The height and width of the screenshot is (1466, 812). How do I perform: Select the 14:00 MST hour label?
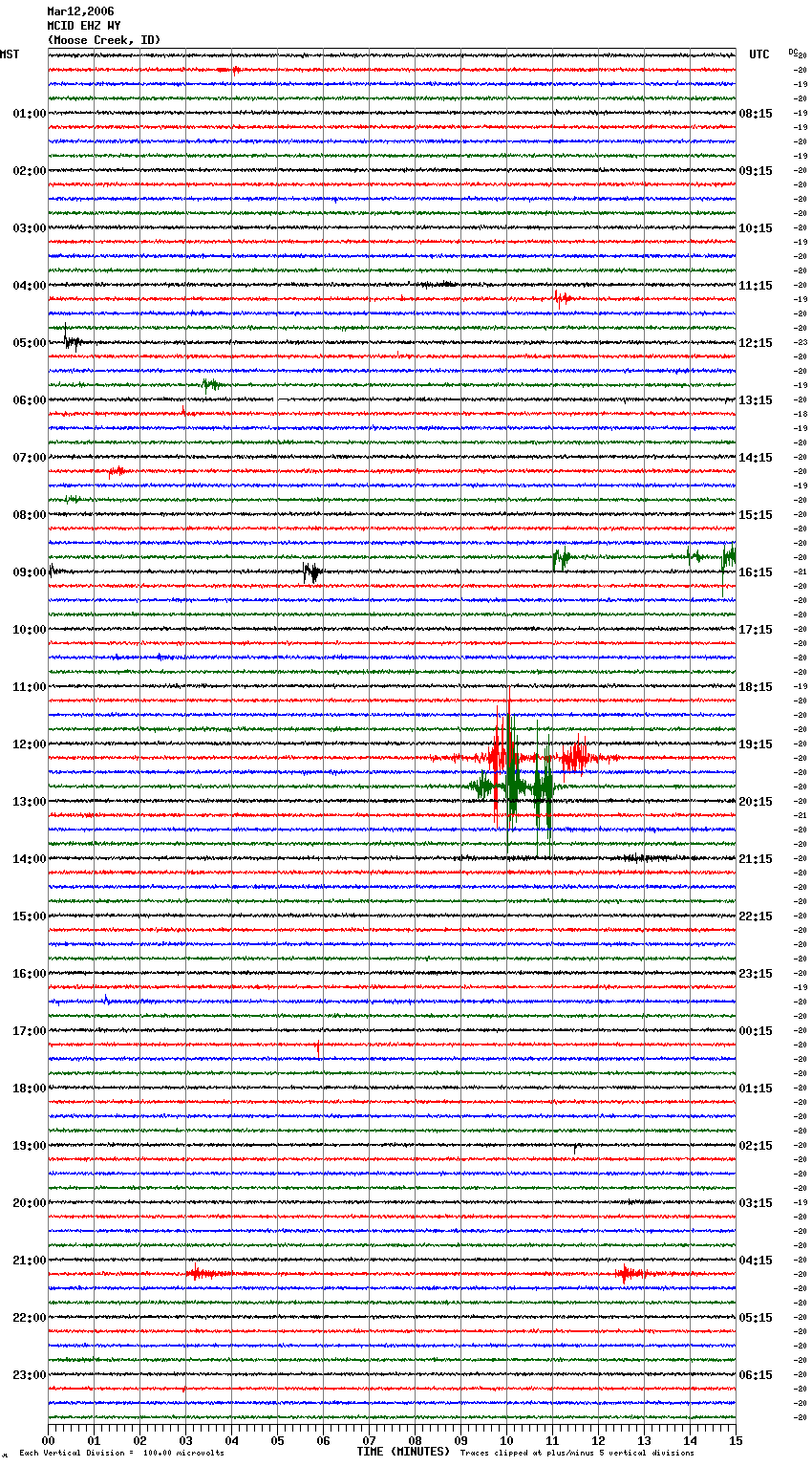point(30,859)
